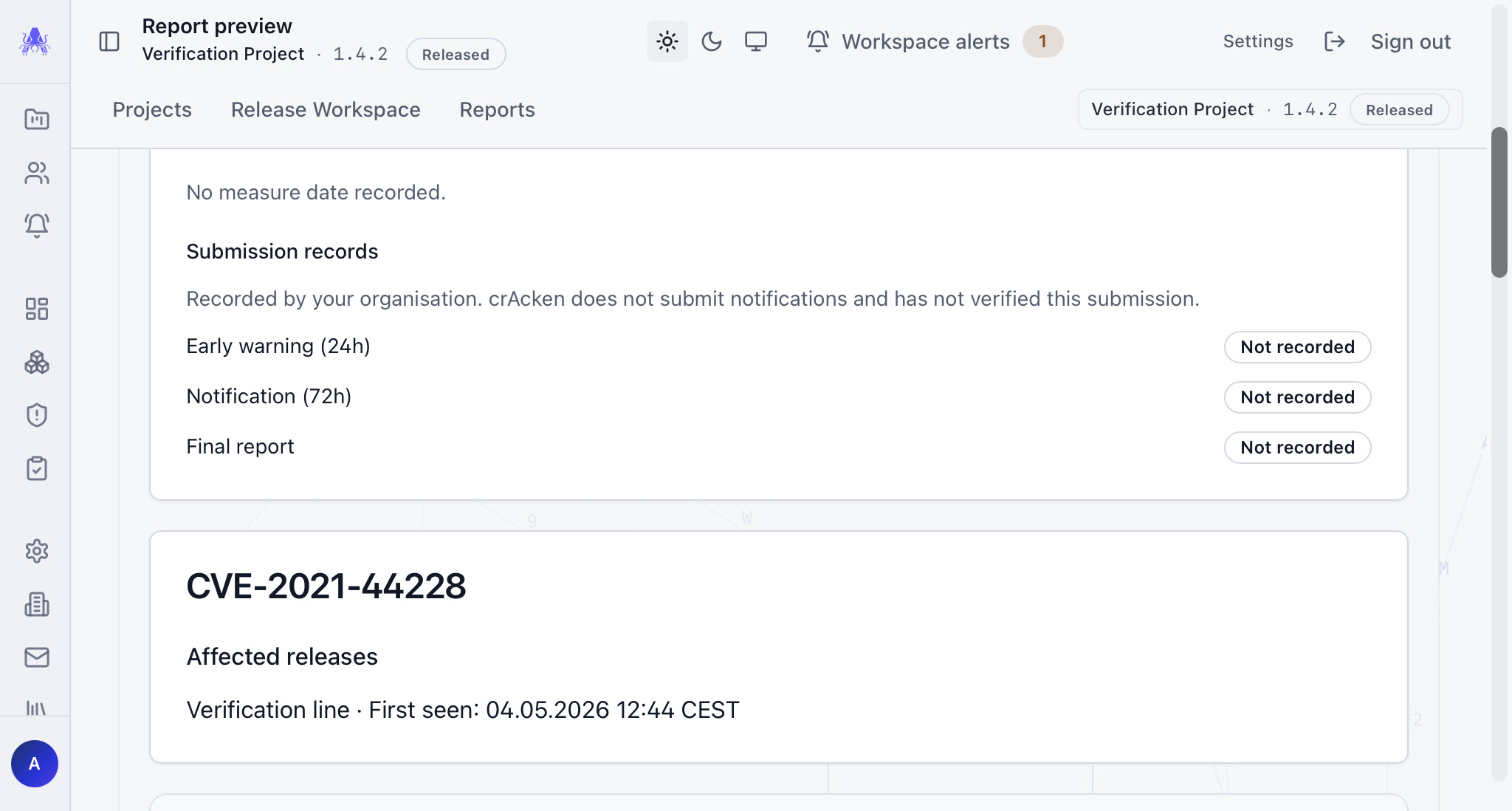
Task: Click the Submission records heading
Action: [282, 251]
